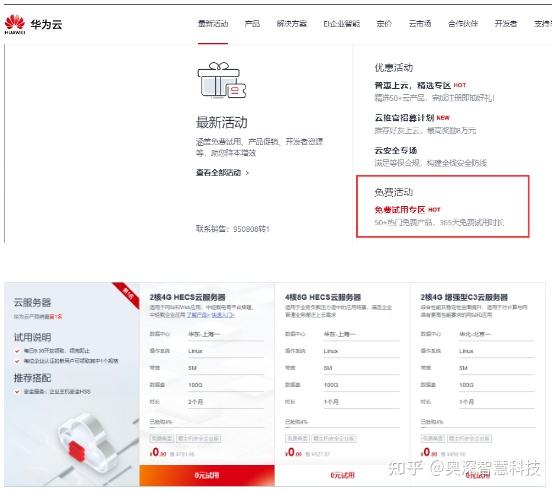Open the 云市场 menu

420,24
